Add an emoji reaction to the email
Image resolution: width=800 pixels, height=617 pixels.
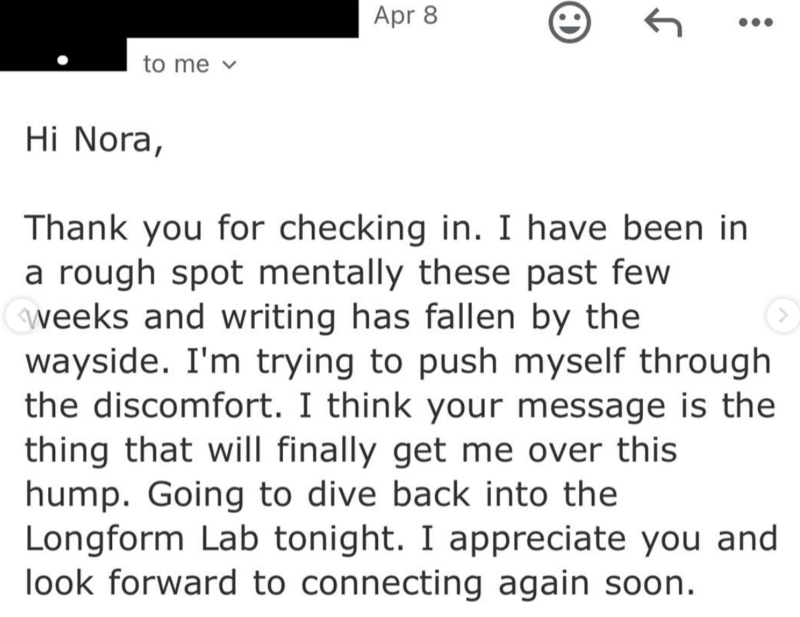coord(569,22)
